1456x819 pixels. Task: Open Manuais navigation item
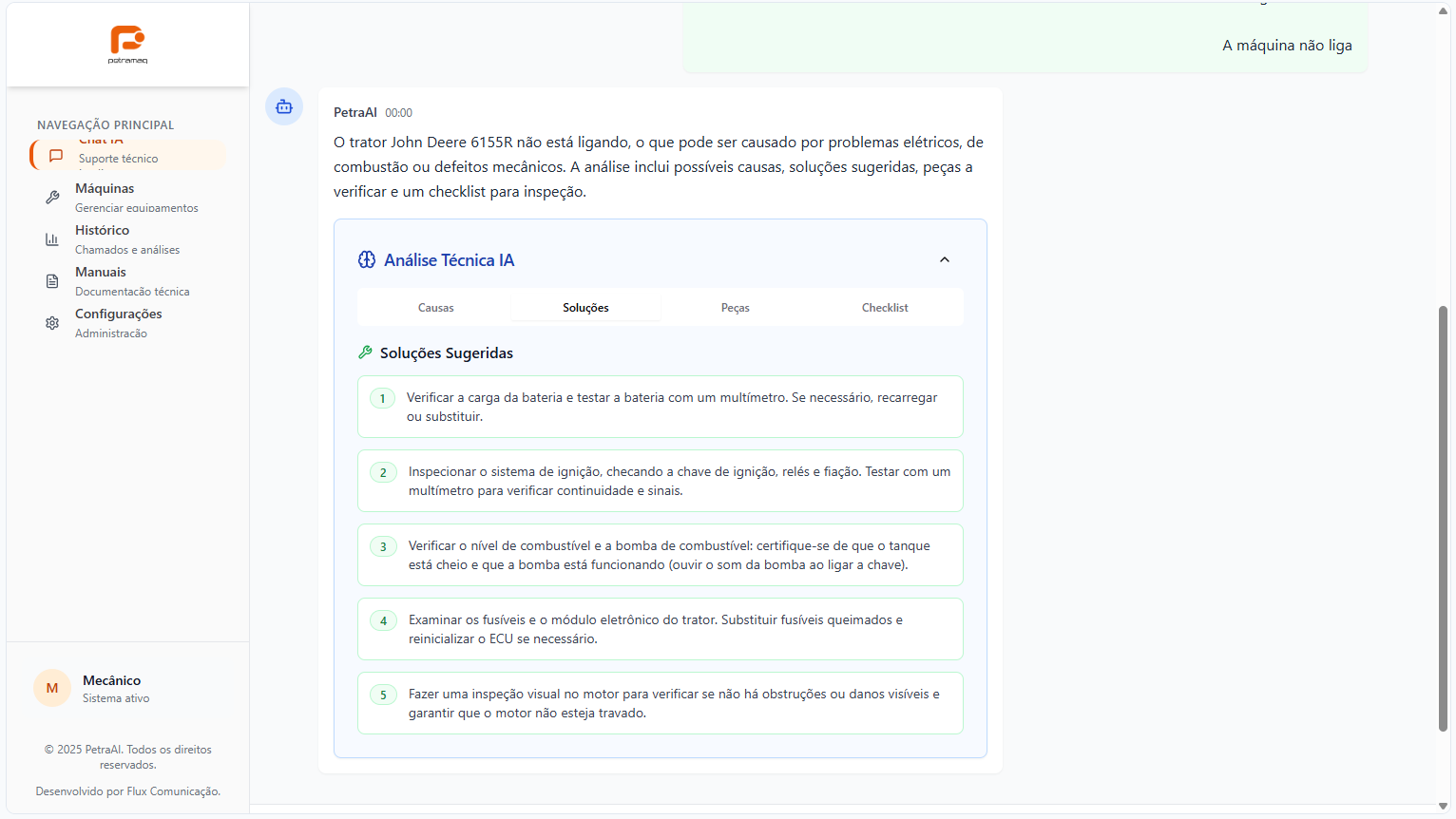[128, 281]
